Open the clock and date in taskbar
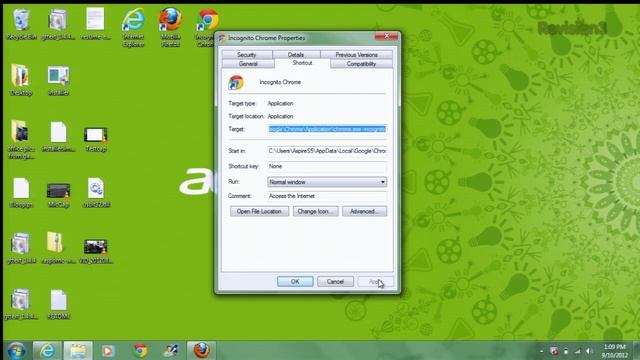Viewport: 640px width, 360px height. [x=614, y=351]
